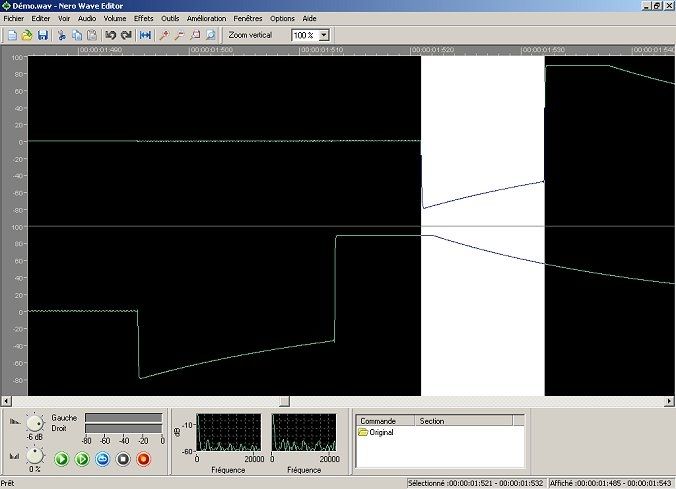The height and width of the screenshot is (489, 676).
Task: Adjust the 0 % balance knob
Action: coord(35,455)
